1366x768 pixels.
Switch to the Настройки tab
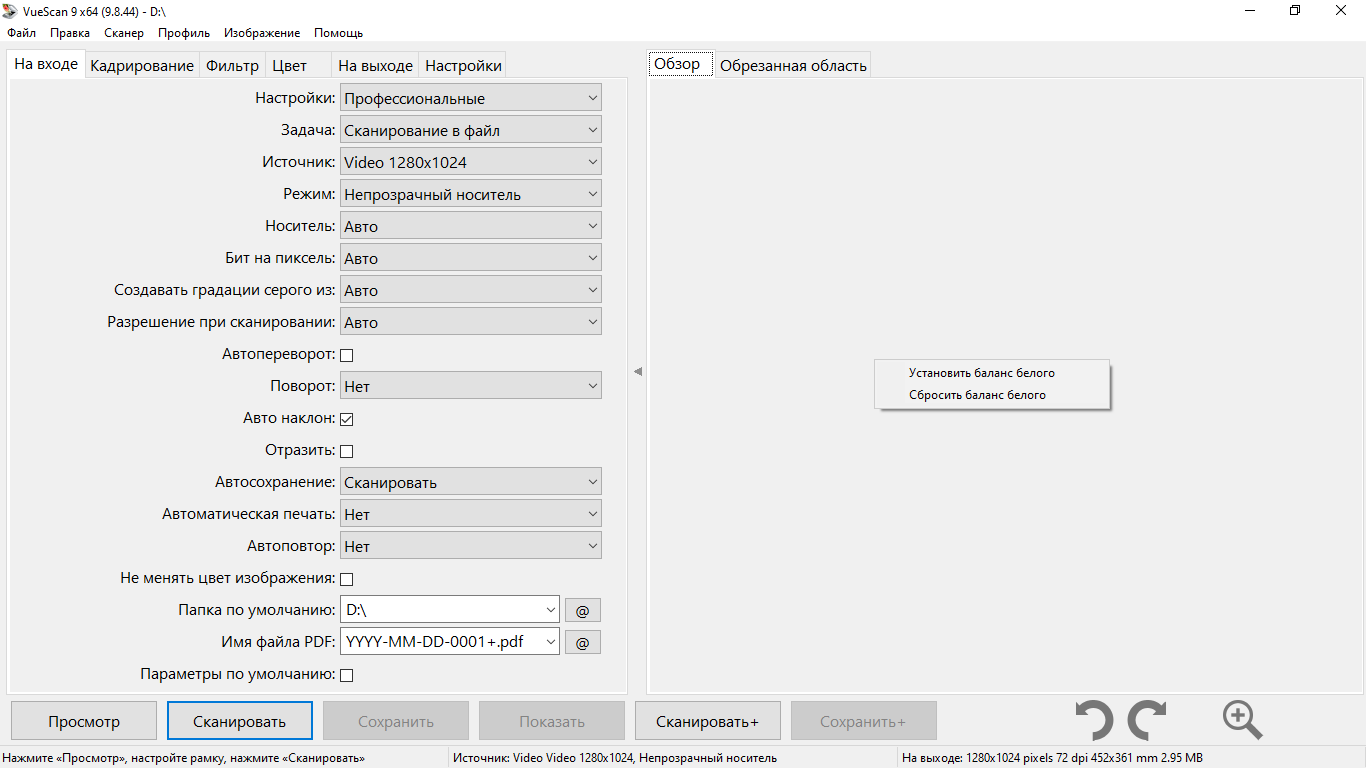[x=463, y=66]
